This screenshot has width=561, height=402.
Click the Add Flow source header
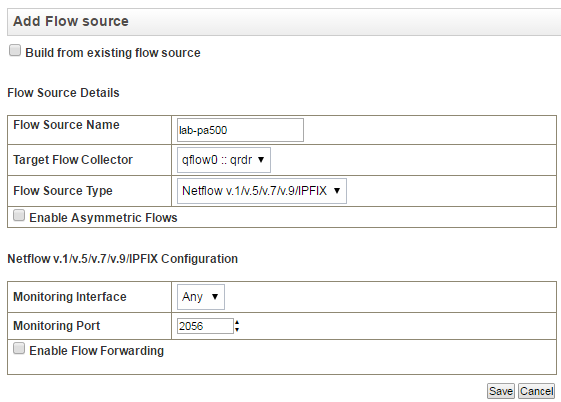point(71,21)
